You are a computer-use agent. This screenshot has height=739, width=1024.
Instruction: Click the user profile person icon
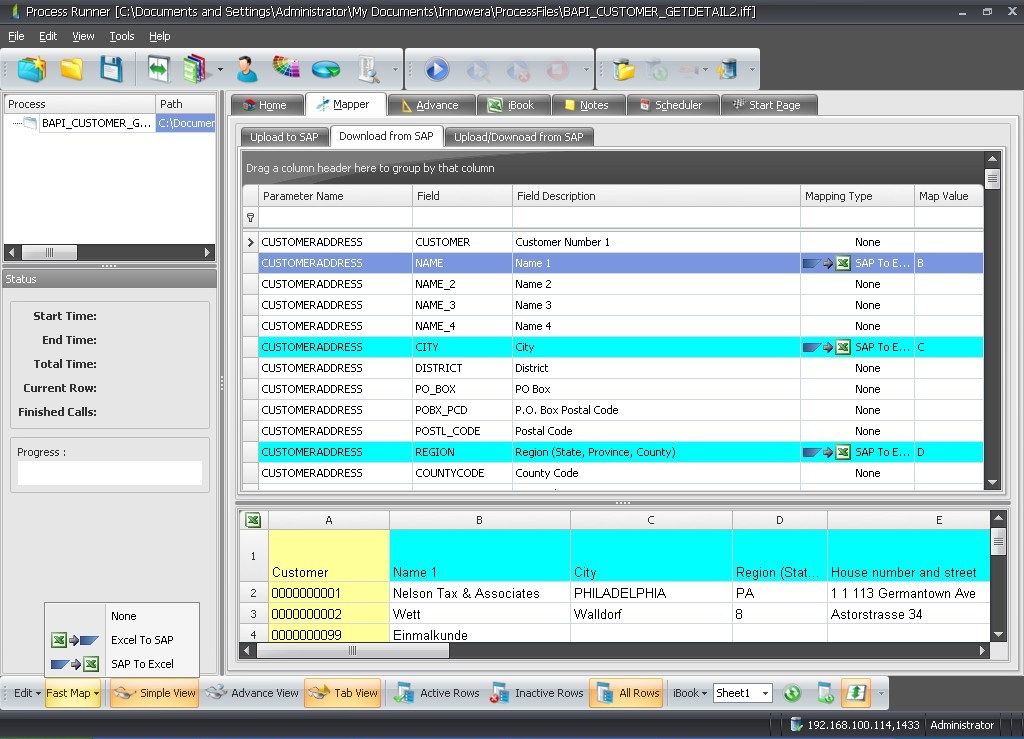[246, 69]
